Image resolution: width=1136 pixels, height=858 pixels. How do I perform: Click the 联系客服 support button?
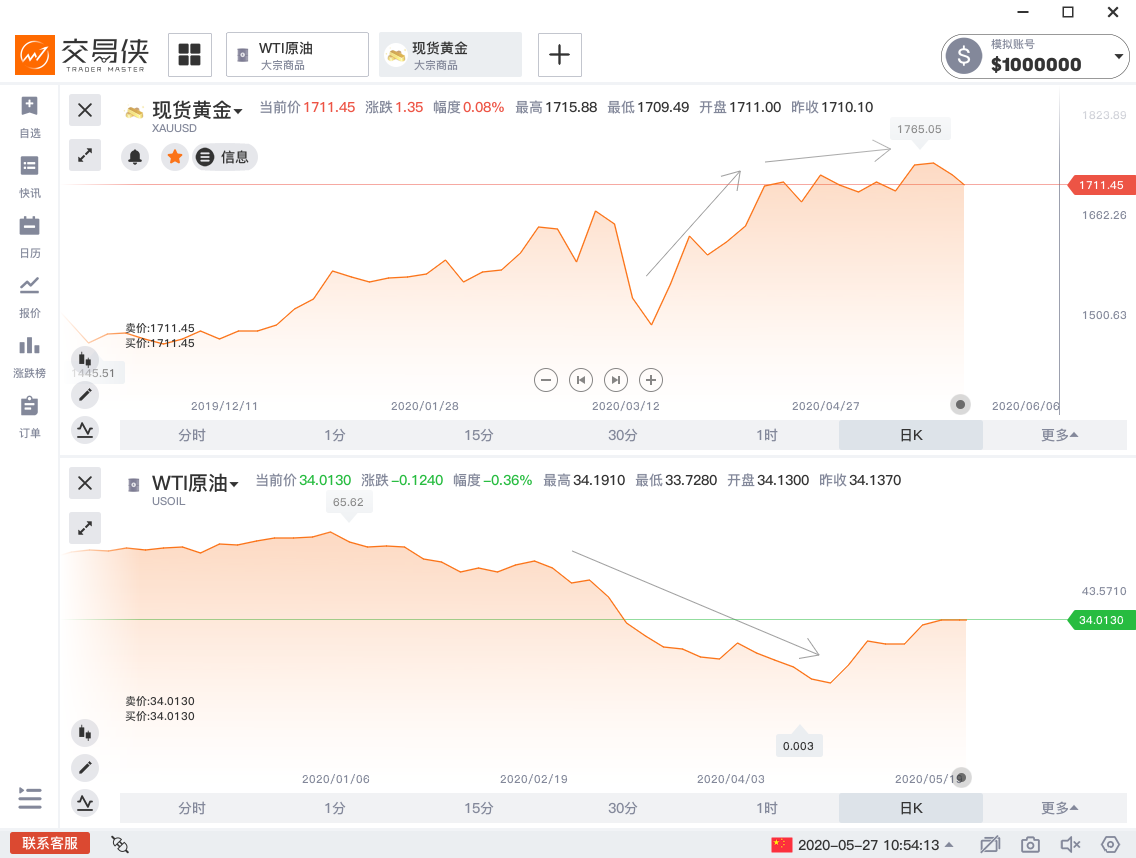coord(50,843)
